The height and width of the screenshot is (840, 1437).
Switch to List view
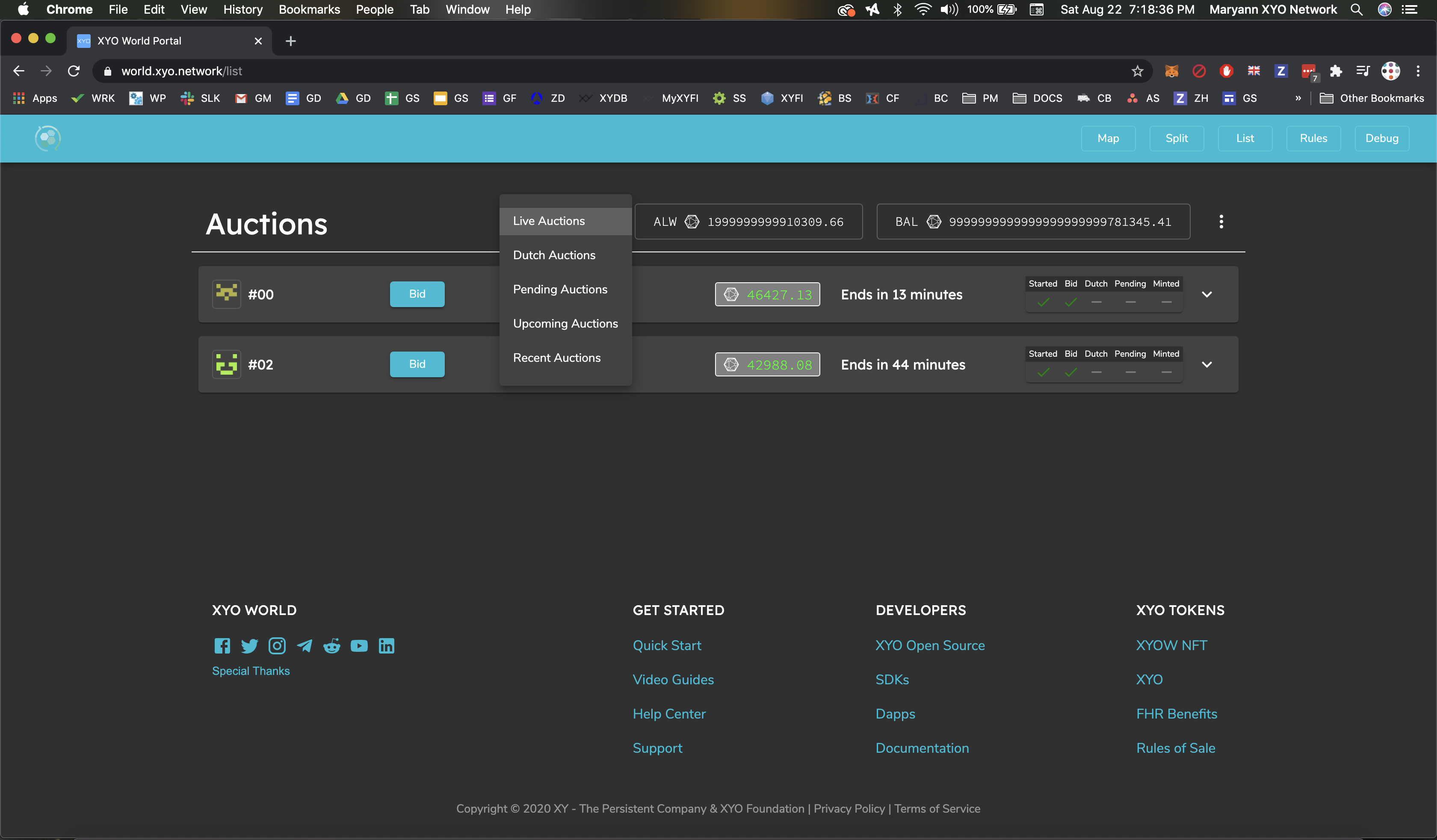(x=1245, y=138)
